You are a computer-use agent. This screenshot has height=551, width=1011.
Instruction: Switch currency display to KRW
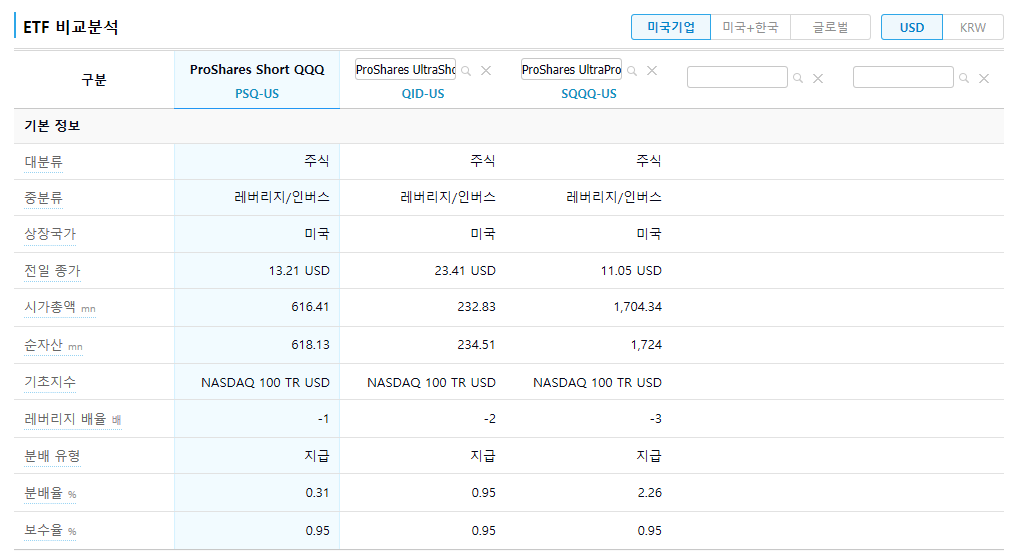click(973, 27)
